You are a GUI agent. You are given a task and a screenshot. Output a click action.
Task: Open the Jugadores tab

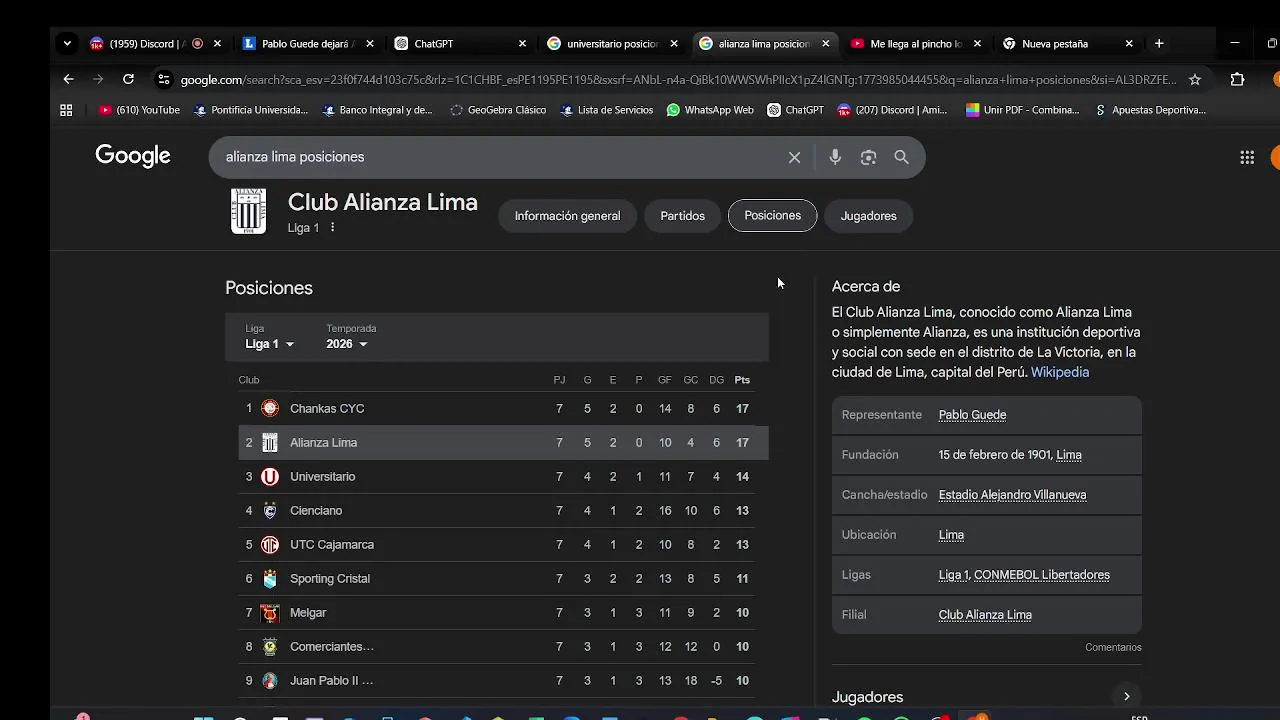pos(868,216)
